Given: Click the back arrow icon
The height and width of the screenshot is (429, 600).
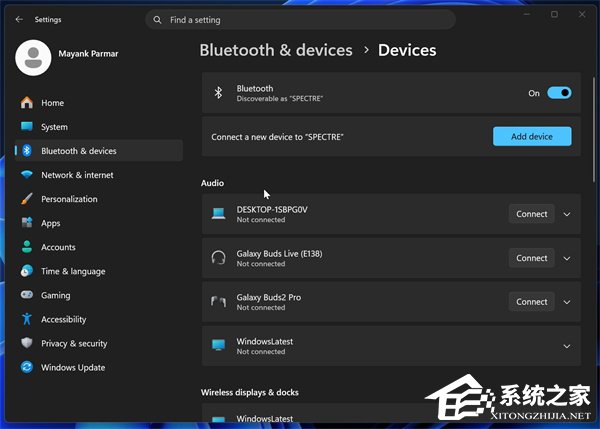Looking at the screenshot, I should 19,20.
